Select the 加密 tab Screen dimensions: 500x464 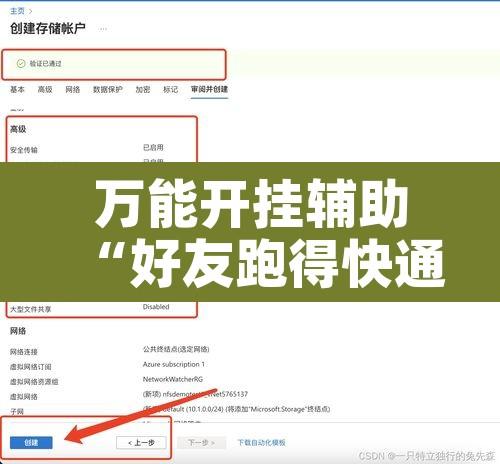(x=143, y=89)
